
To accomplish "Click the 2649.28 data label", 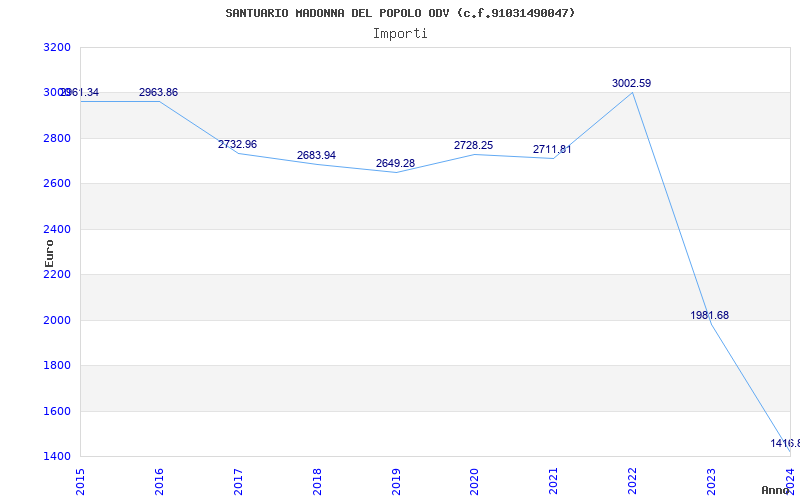I will (x=395, y=163).
